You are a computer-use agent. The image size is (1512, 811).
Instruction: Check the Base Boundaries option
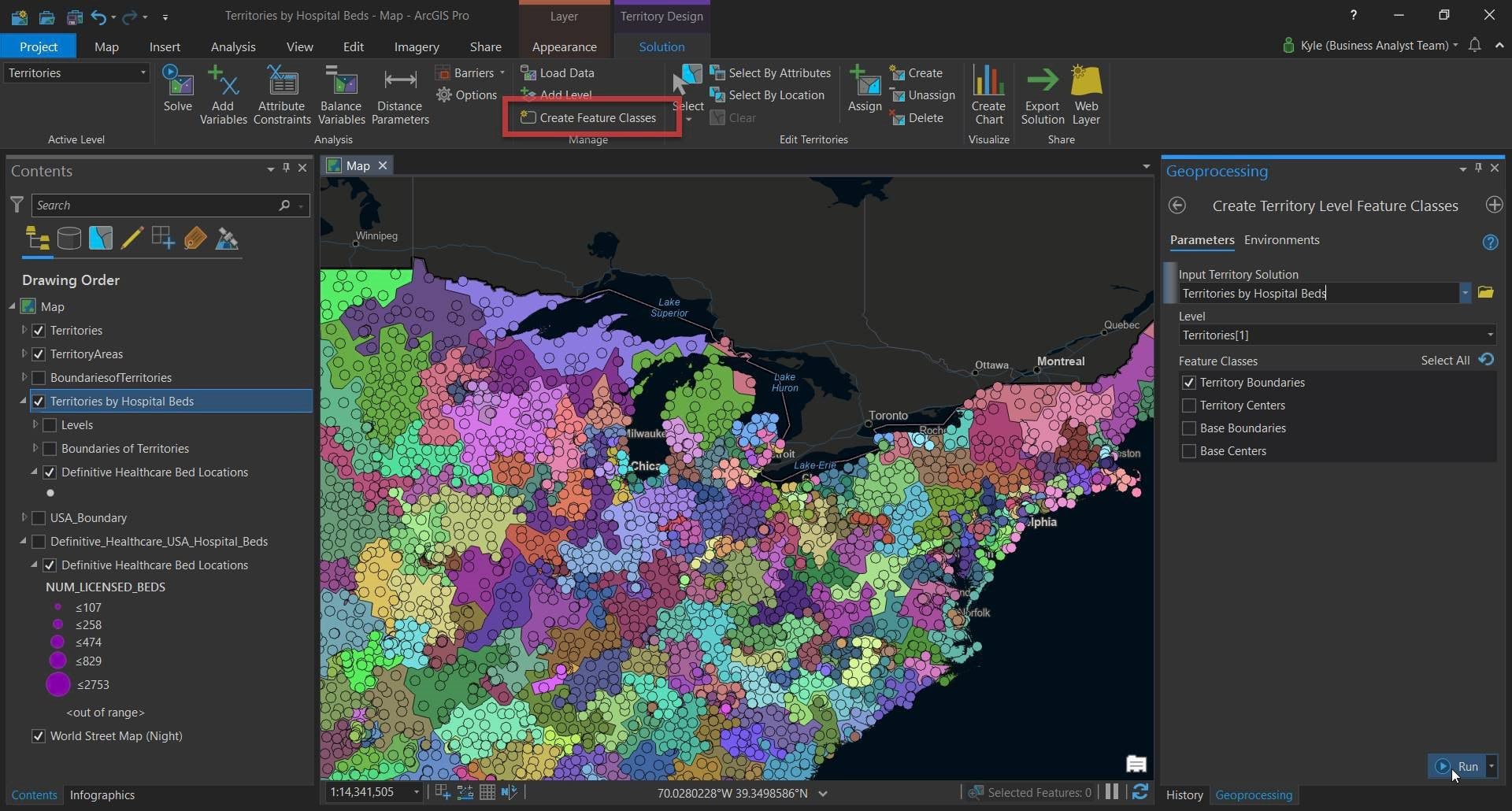point(1189,428)
